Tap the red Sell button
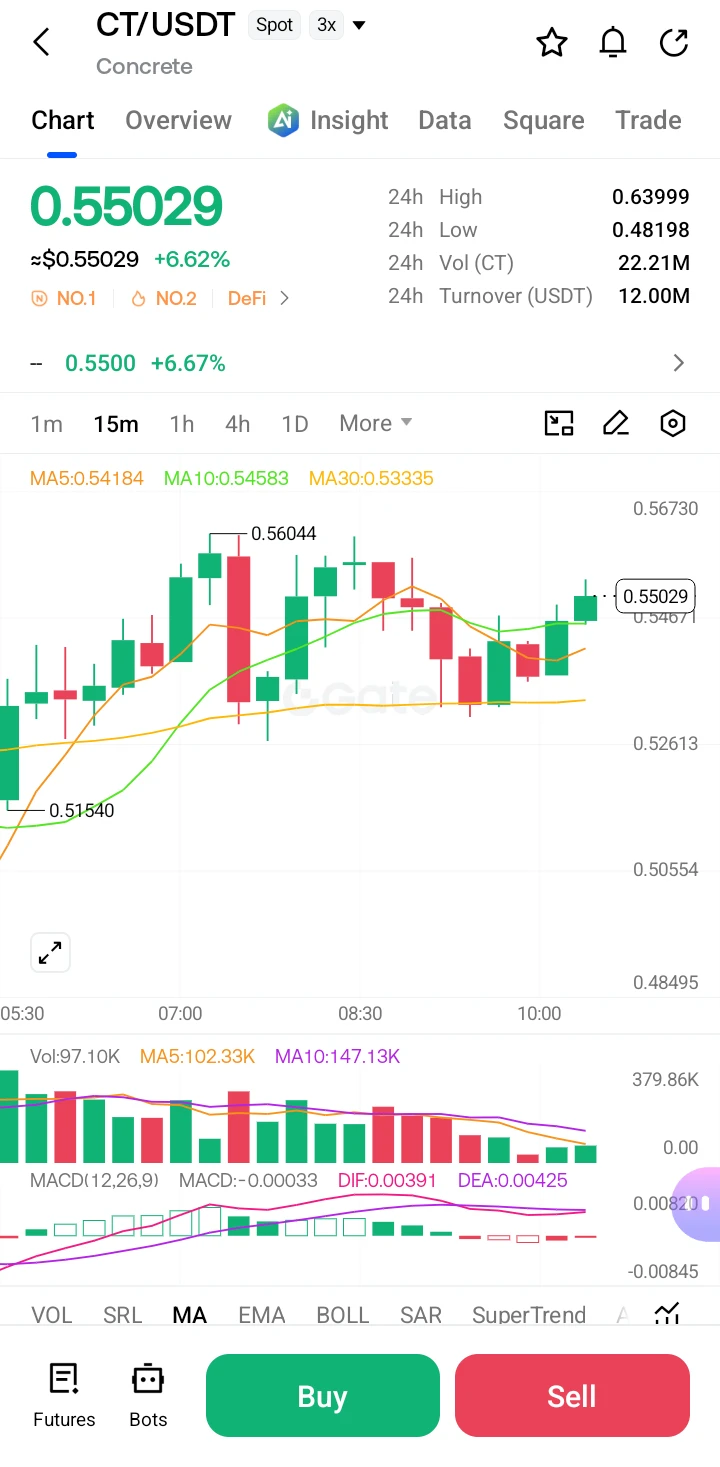This screenshot has width=720, height=1467. pos(572,1395)
